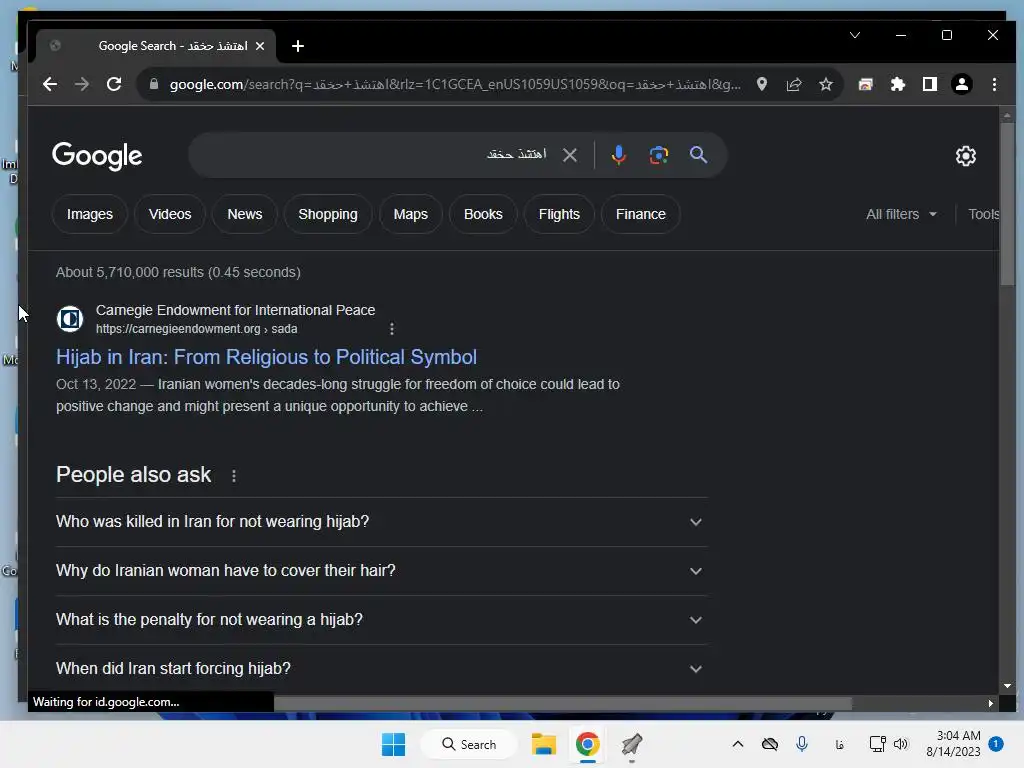Expand Who was killed in Iran question

tap(381, 522)
